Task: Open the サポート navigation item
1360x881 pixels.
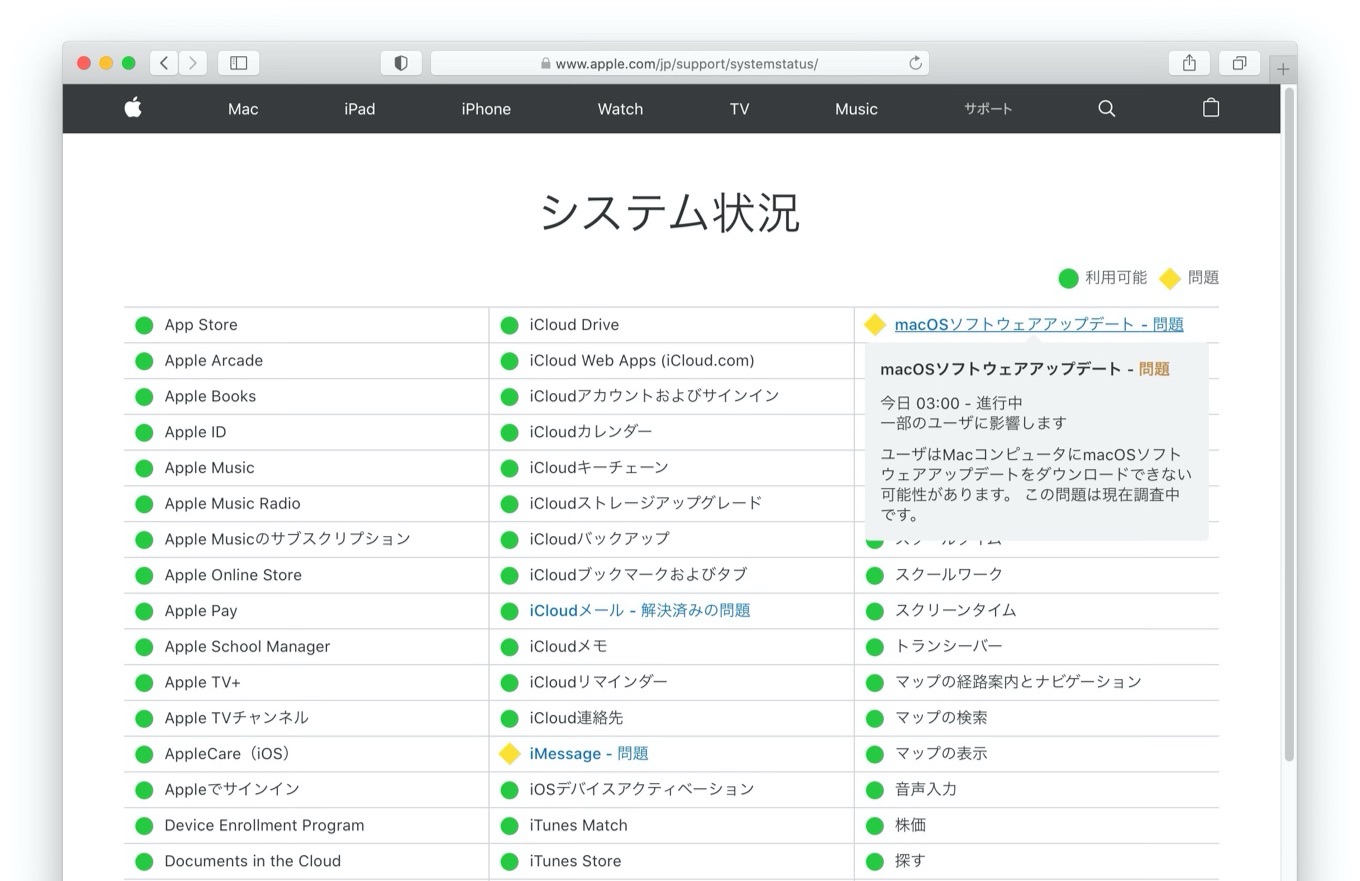Action: point(988,109)
